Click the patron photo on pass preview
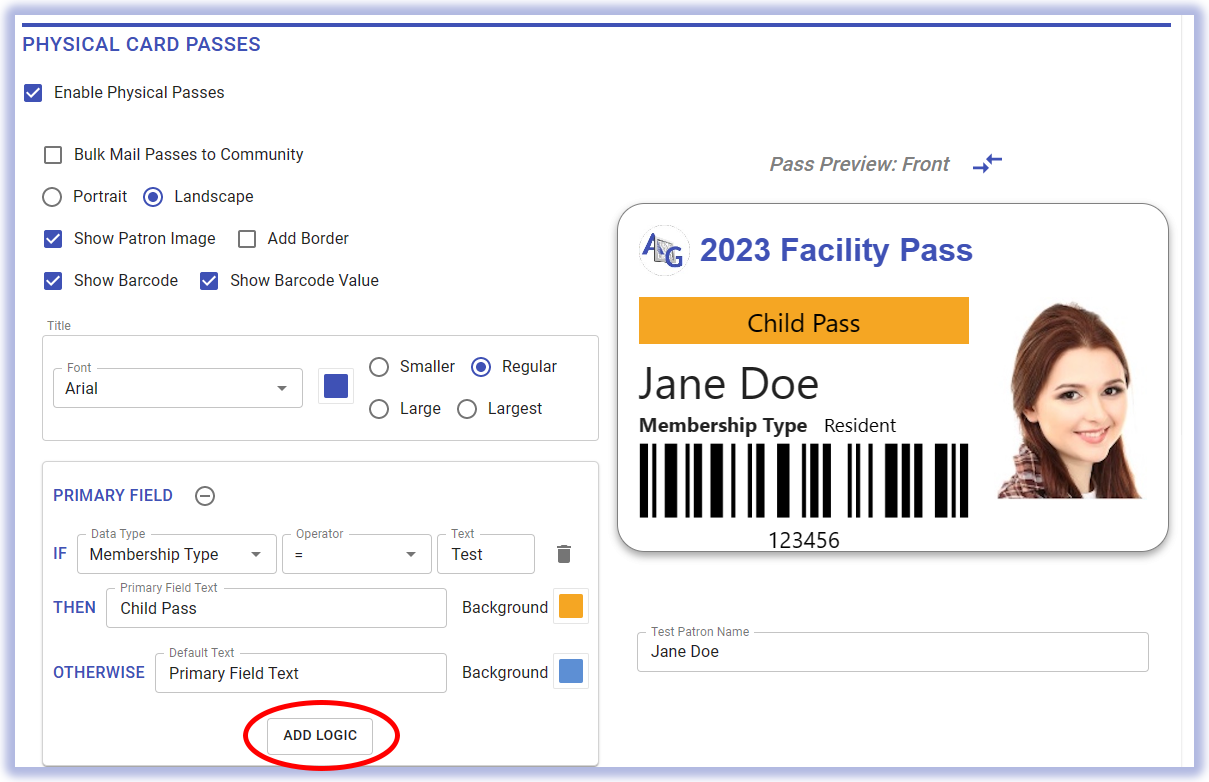 tap(1069, 401)
